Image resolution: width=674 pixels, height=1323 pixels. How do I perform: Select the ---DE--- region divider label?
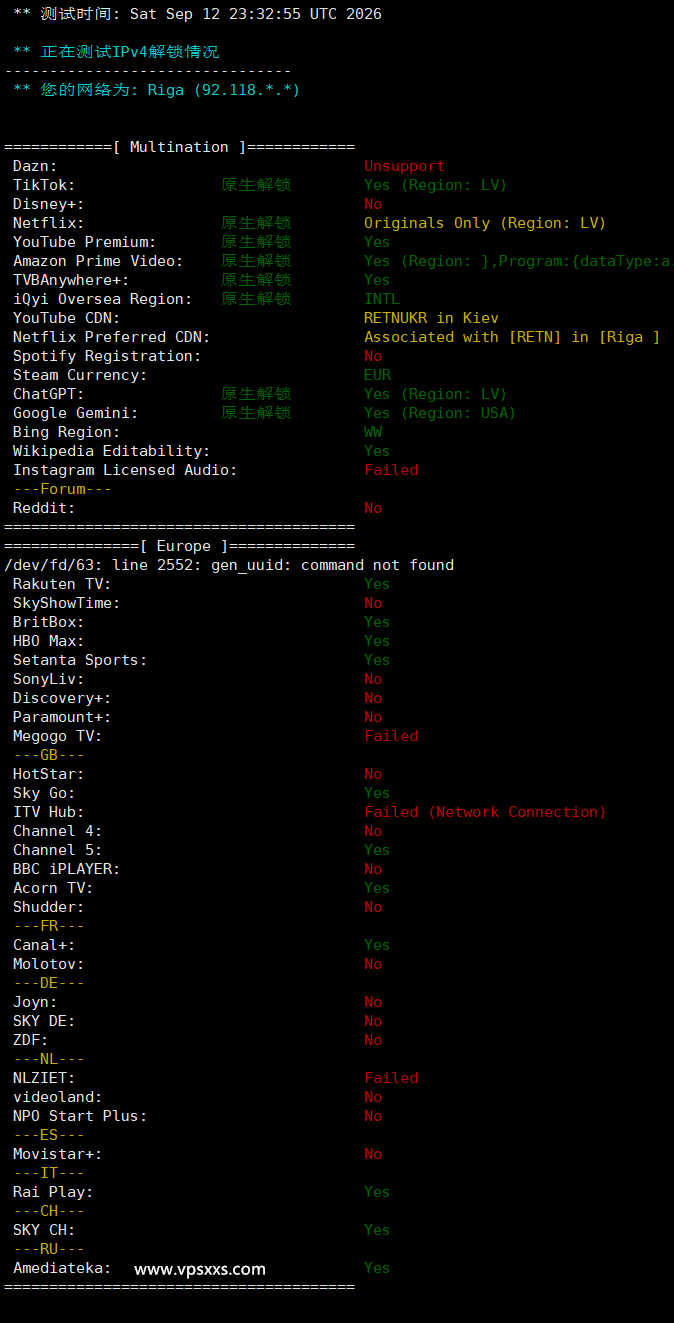(x=49, y=983)
